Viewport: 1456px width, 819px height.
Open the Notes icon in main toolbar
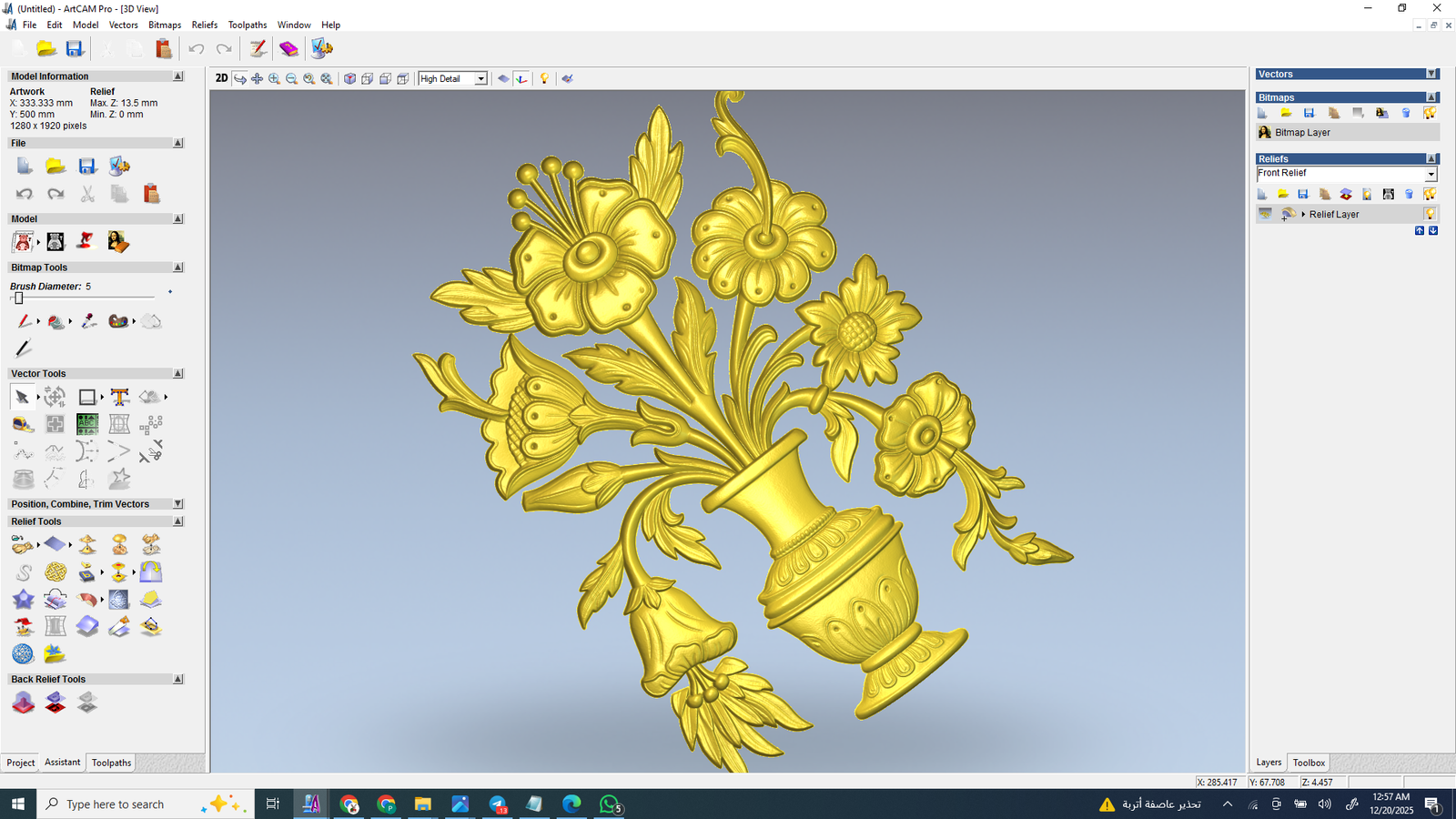258,49
